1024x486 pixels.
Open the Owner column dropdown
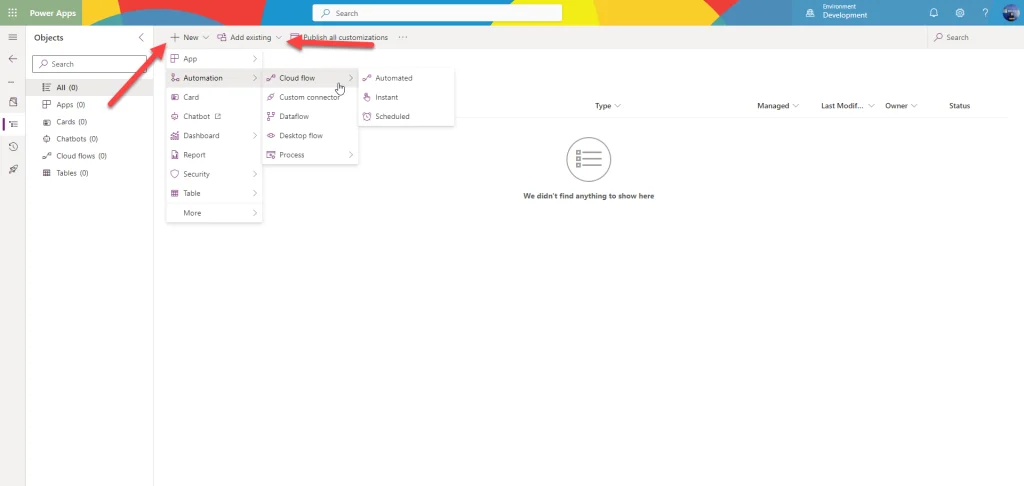click(x=901, y=106)
